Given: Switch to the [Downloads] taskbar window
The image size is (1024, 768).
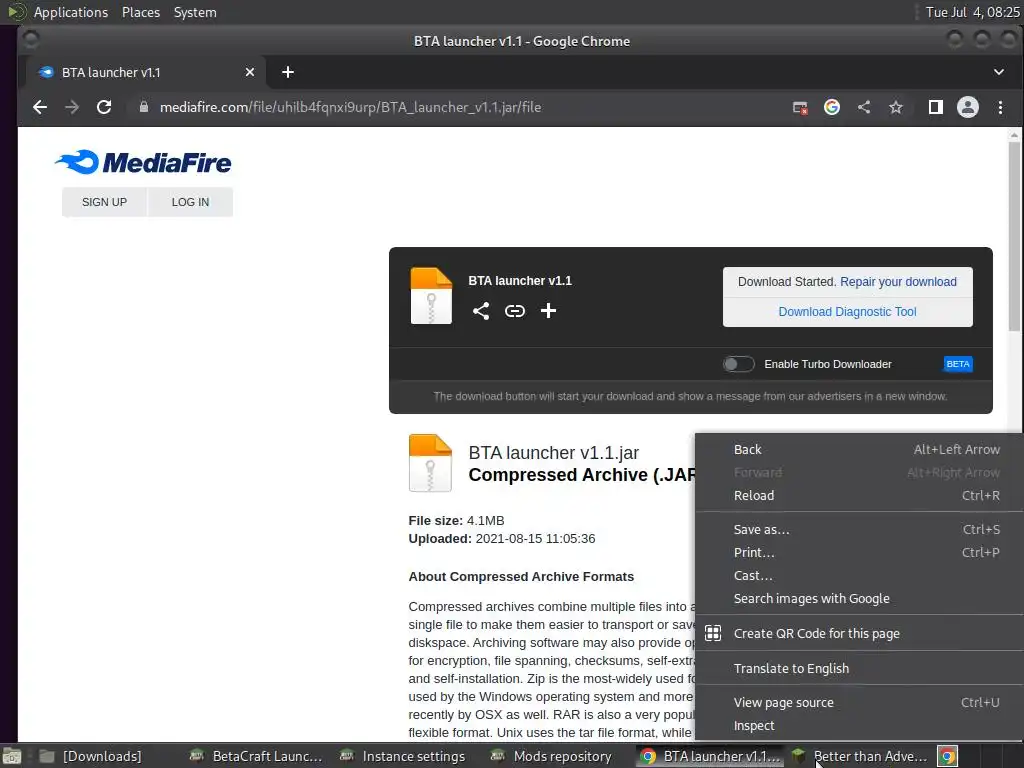Looking at the screenshot, I should (91, 756).
